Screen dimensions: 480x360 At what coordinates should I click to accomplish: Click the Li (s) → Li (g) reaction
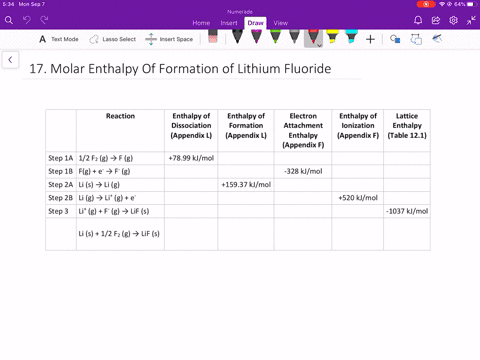click(99, 185)
